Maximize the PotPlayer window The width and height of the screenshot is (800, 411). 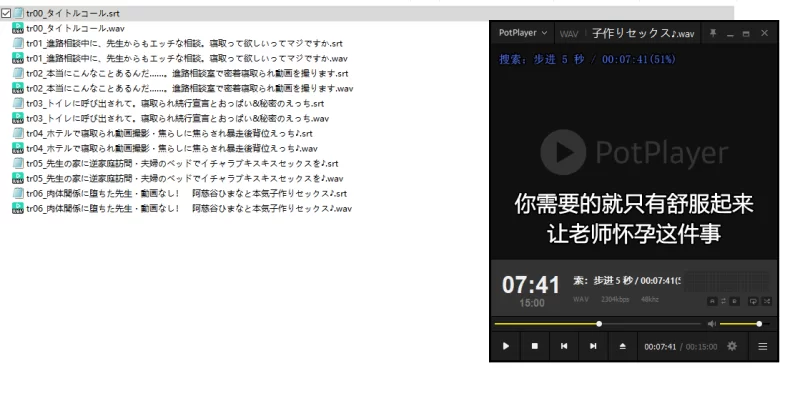pos(746,34)
